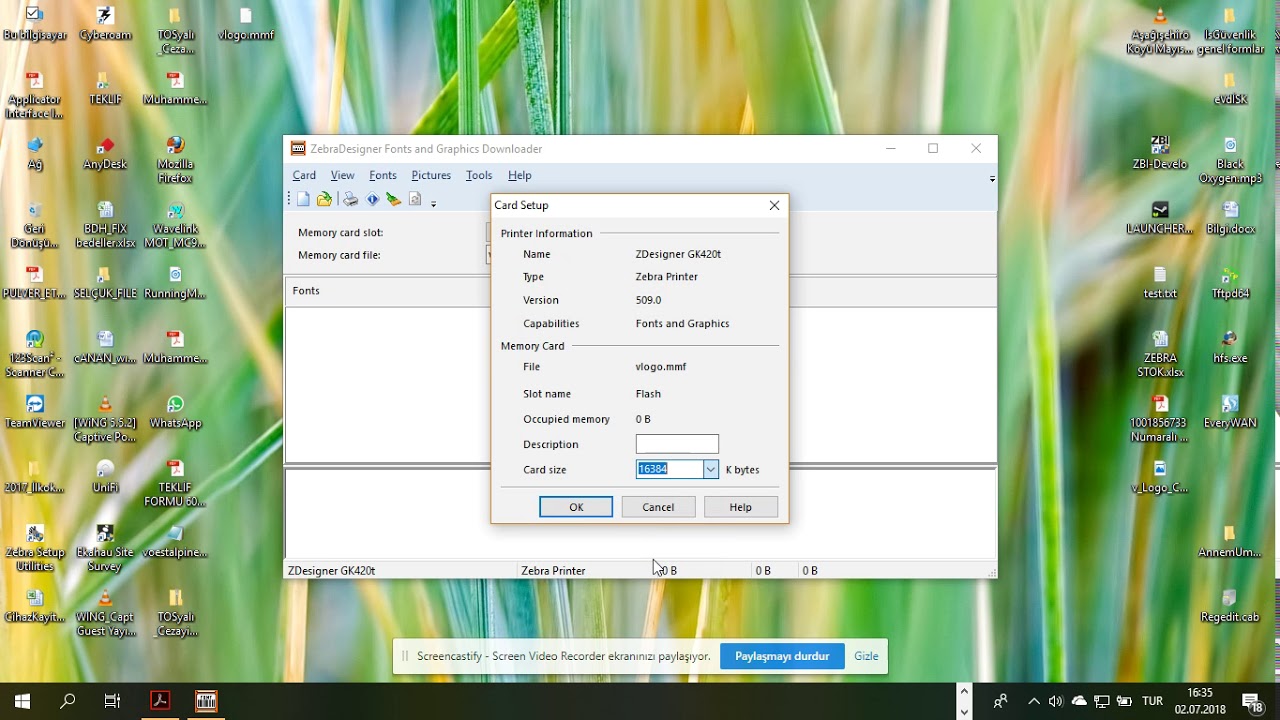Open the Tools menu
Screen dimensions: 1280x720
[479, 175]
